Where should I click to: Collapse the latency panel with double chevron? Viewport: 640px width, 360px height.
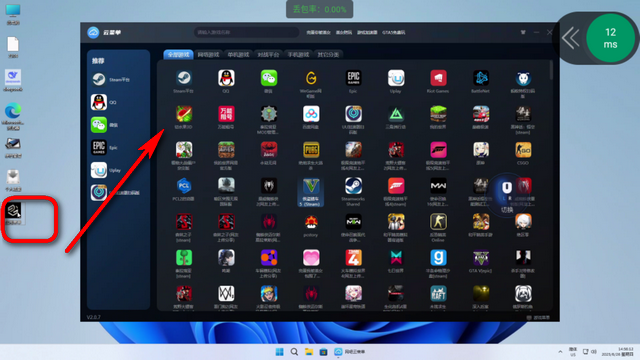coord(570,38)
